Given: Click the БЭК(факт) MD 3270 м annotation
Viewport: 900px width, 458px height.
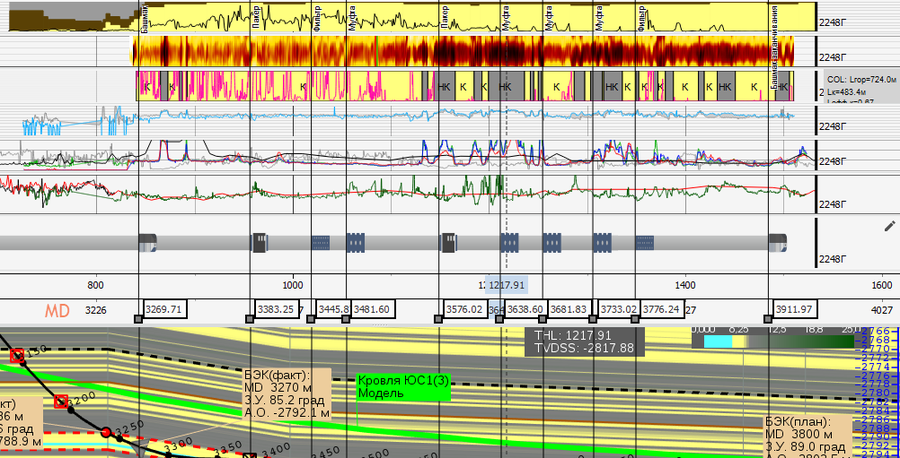Looking at the screenshot, I should [277, 392].
